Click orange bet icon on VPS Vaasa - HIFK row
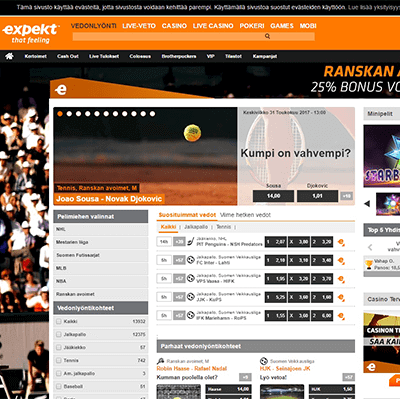This screenshot has width=400, height=400. (341, 279)
